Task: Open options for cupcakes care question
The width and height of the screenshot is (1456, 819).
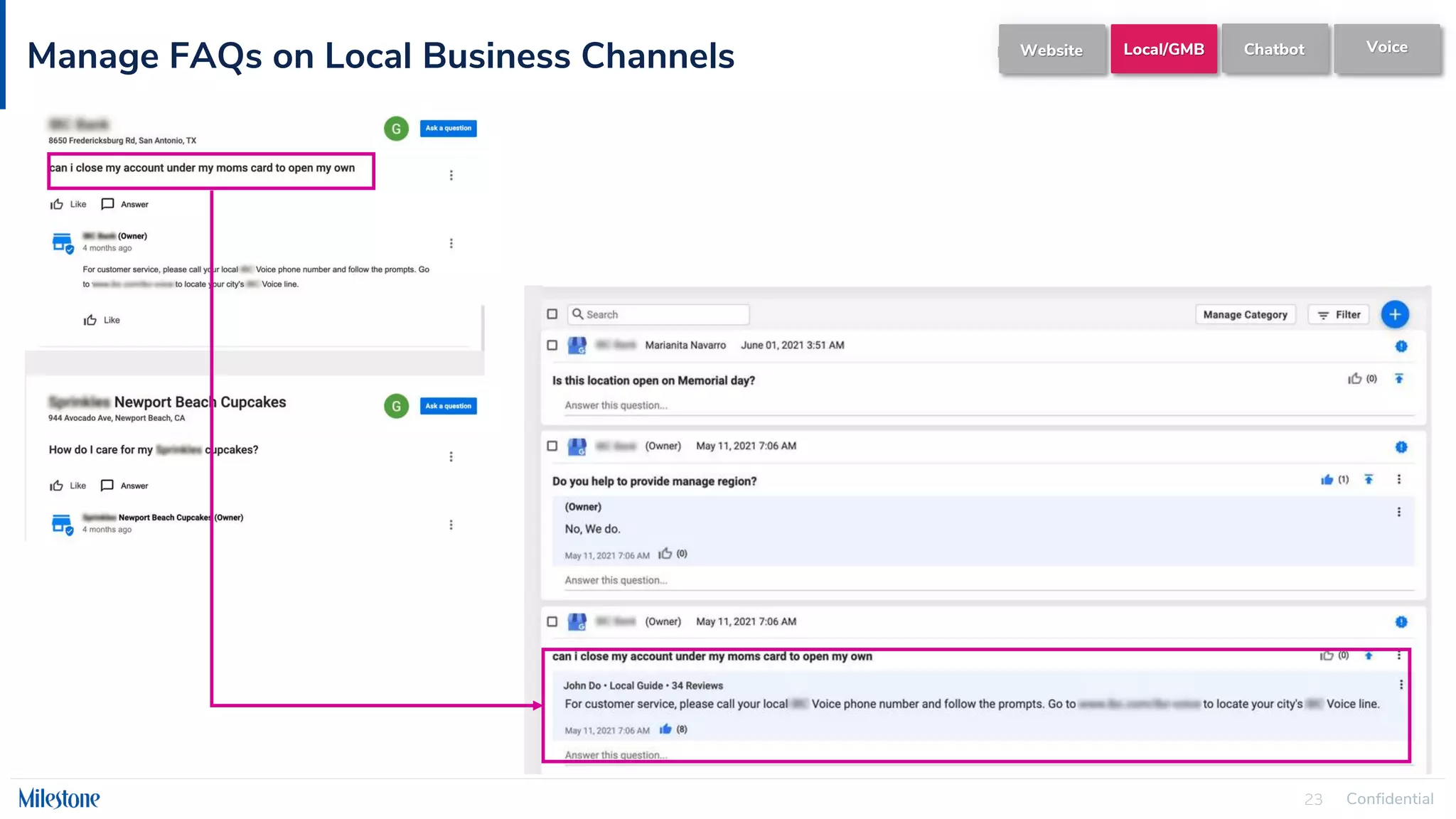Action: pyautogui.click(x=451, y=456)
